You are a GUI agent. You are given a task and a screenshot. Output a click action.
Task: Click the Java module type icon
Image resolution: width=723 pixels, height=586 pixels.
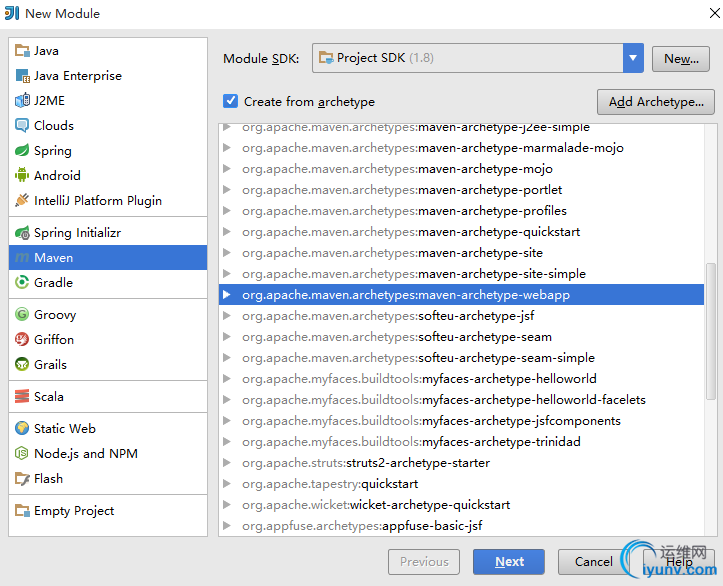tap(22, 50)
